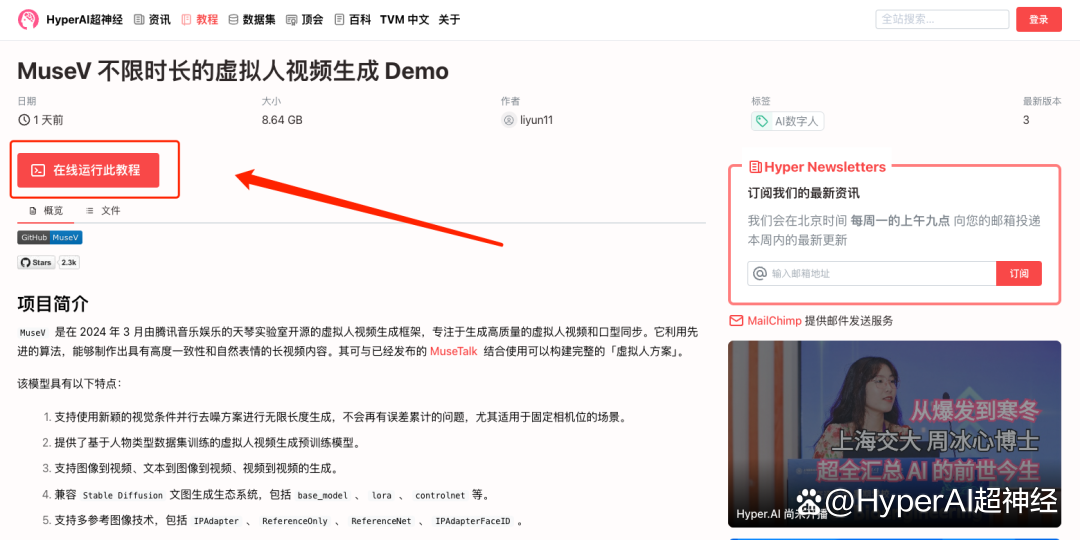This screenshot has width=1080, height=540.
Task: Click the page title MuseV 不限时长的虚拟人视频生成 Demo
Action: coord(233,71)
